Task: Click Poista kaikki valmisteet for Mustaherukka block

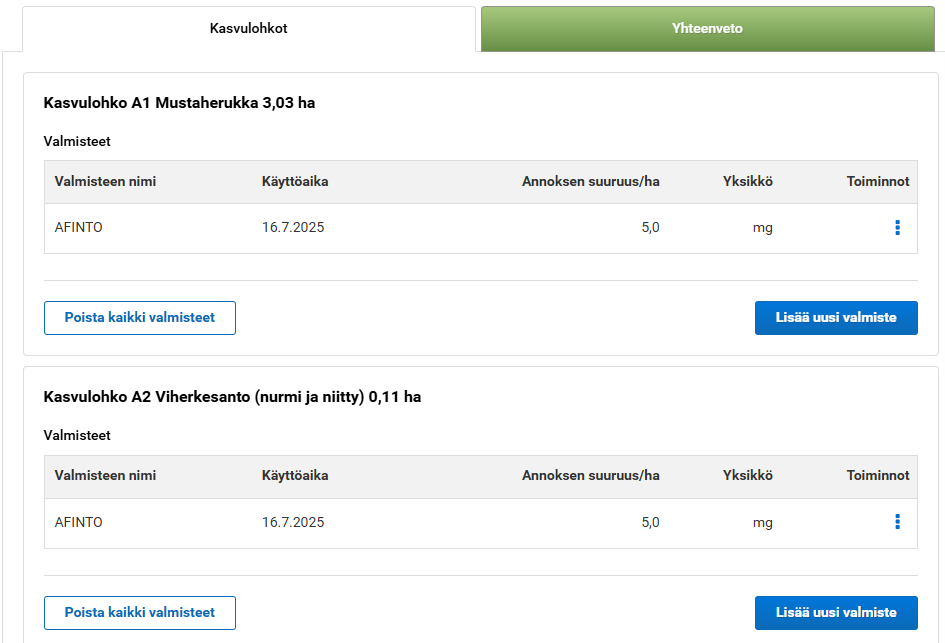Action: coord(140,318)
